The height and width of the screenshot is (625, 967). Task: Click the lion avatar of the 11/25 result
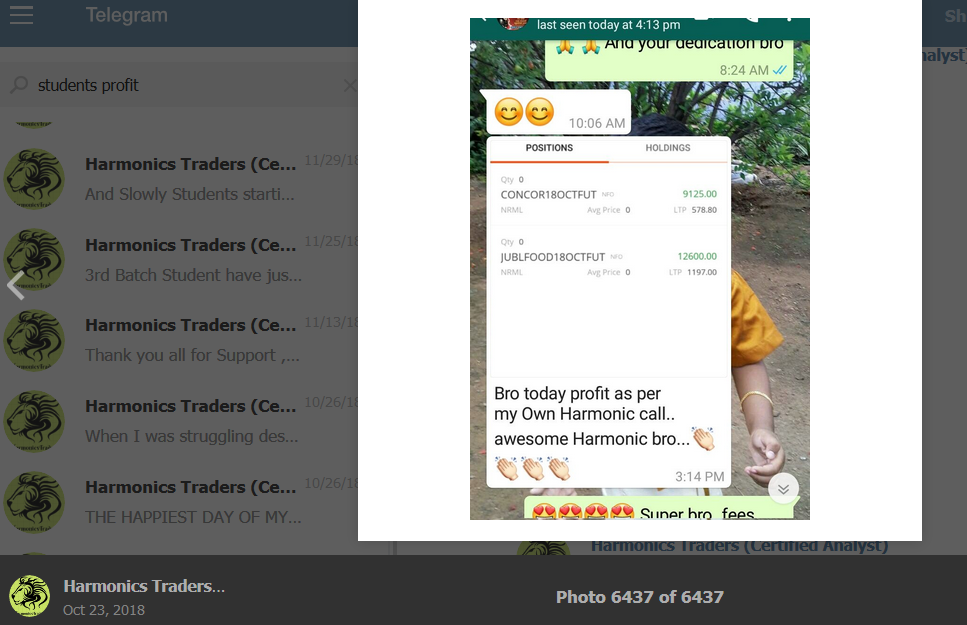(x=35, y=260)
